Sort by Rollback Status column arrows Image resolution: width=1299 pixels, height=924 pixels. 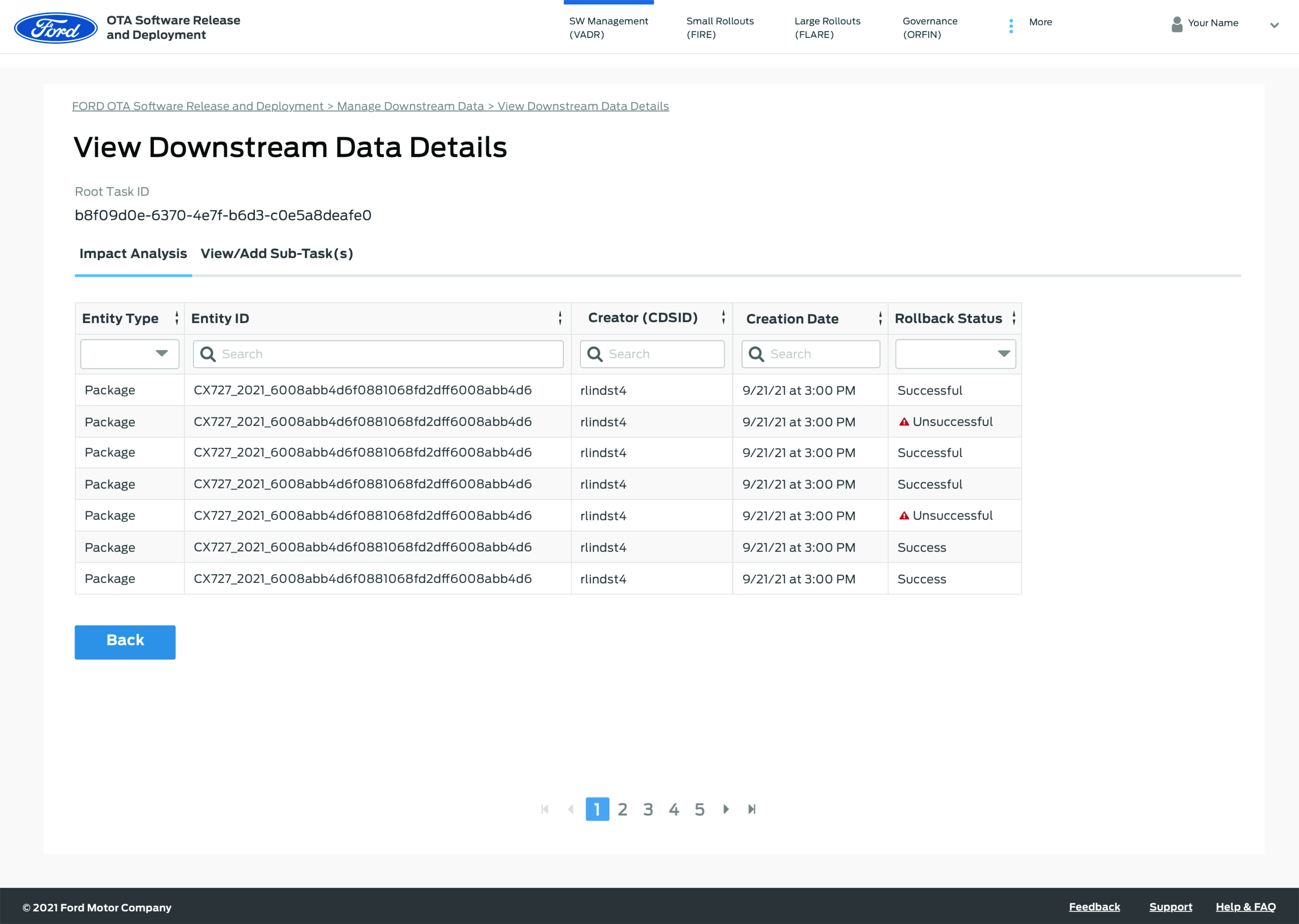[1014, 318]
